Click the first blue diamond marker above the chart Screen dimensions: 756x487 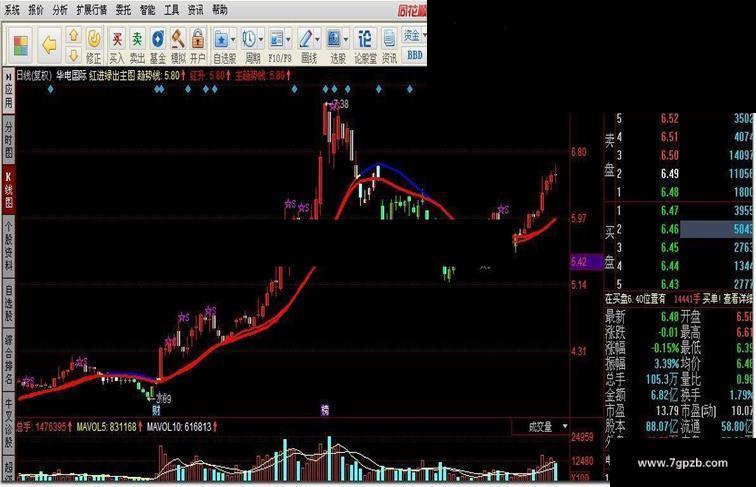(x=51, y=89)
